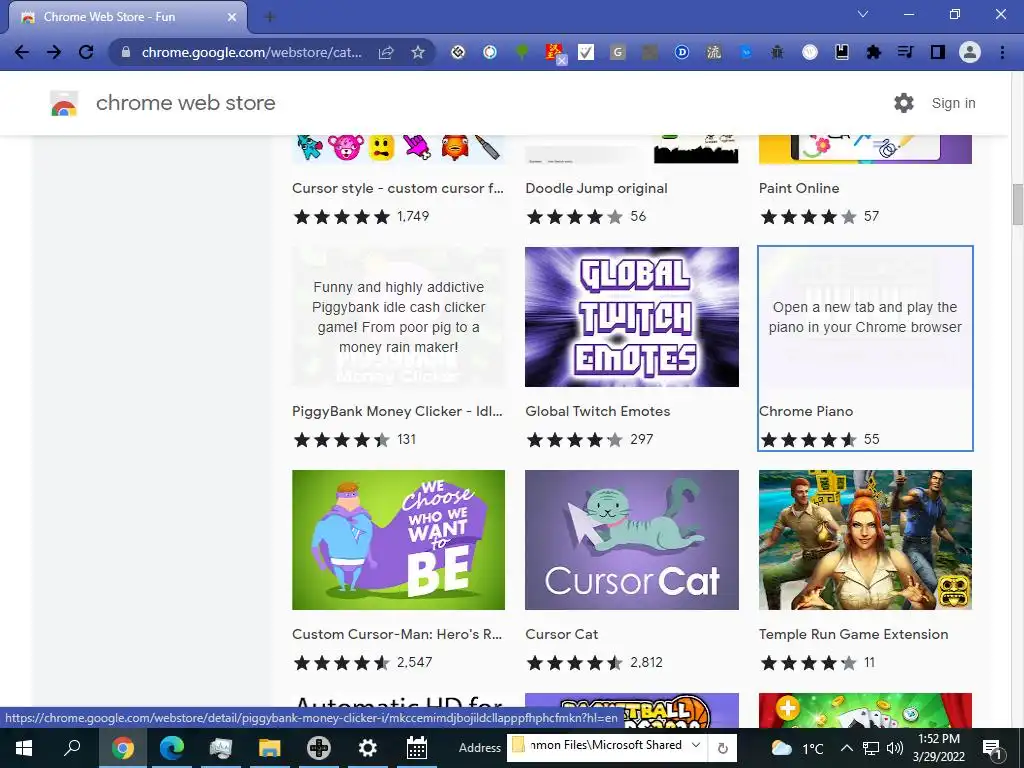
Task: Click the browser forward arrow
Action: (54, 52)
